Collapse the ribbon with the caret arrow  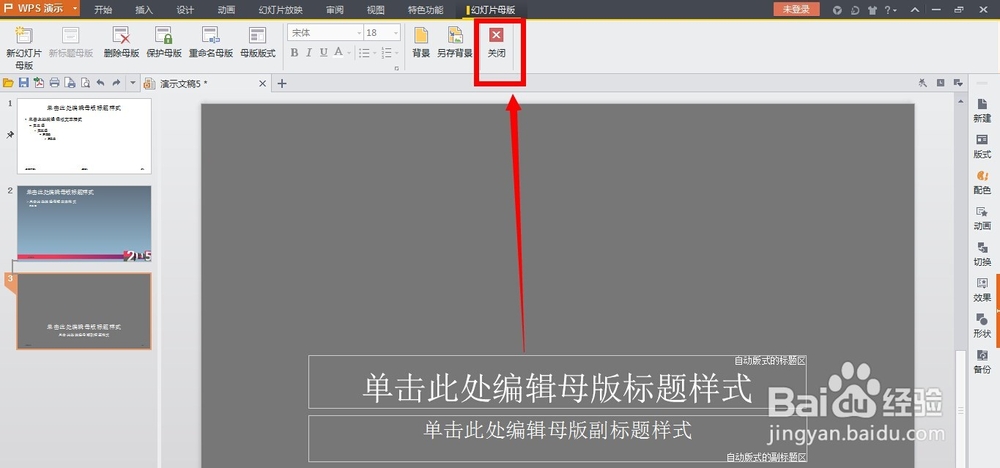[x=915, y=10]
